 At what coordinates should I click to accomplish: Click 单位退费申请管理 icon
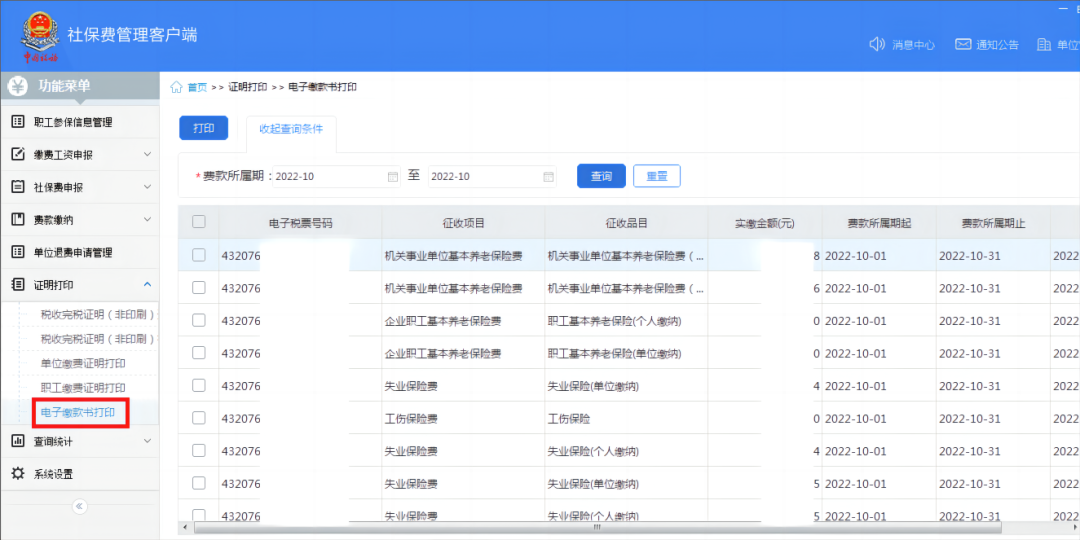pyautogui.click(x=19, y=252)
